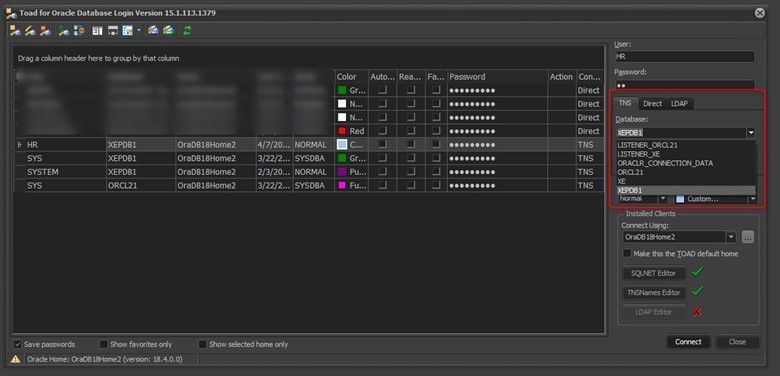
Task: Open the SQLNET Editor
Action: pyautogui.click(x=654, y=273)
